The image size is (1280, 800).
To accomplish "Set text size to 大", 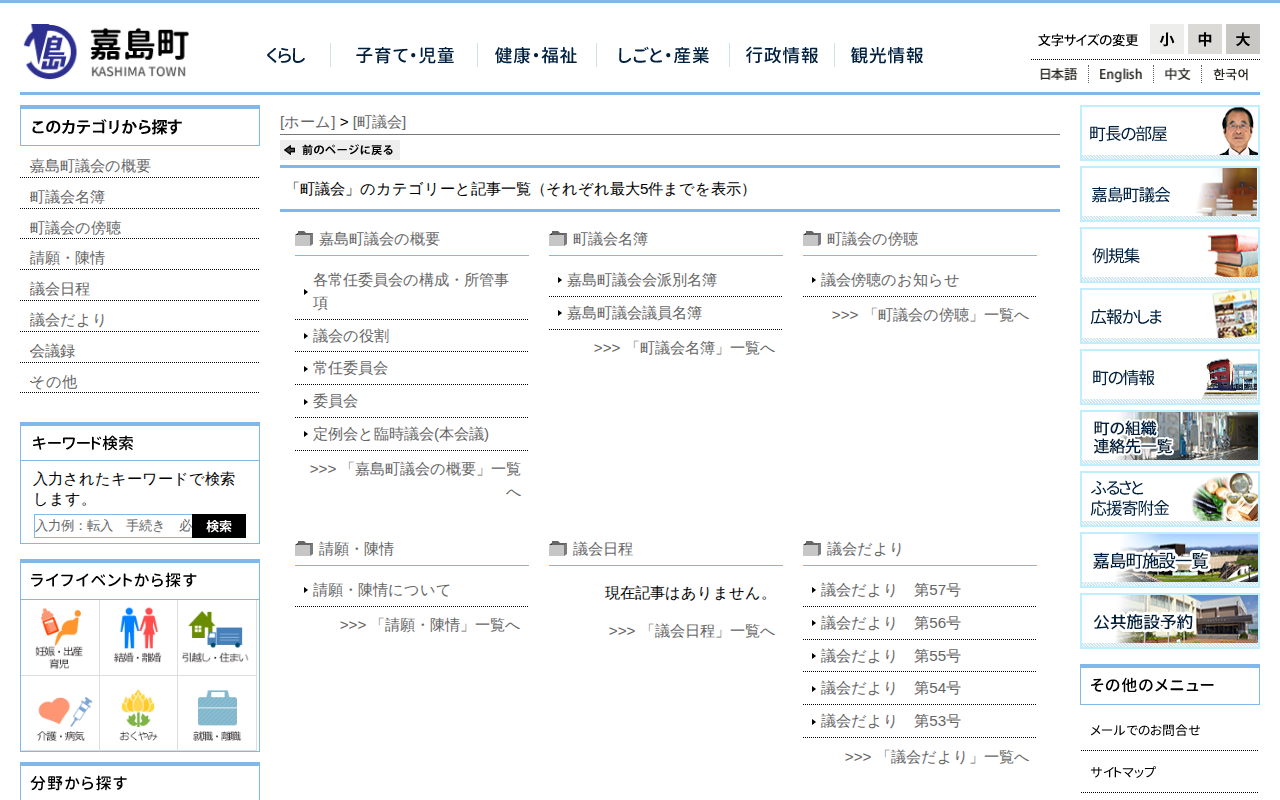I will click(1243, 39).
